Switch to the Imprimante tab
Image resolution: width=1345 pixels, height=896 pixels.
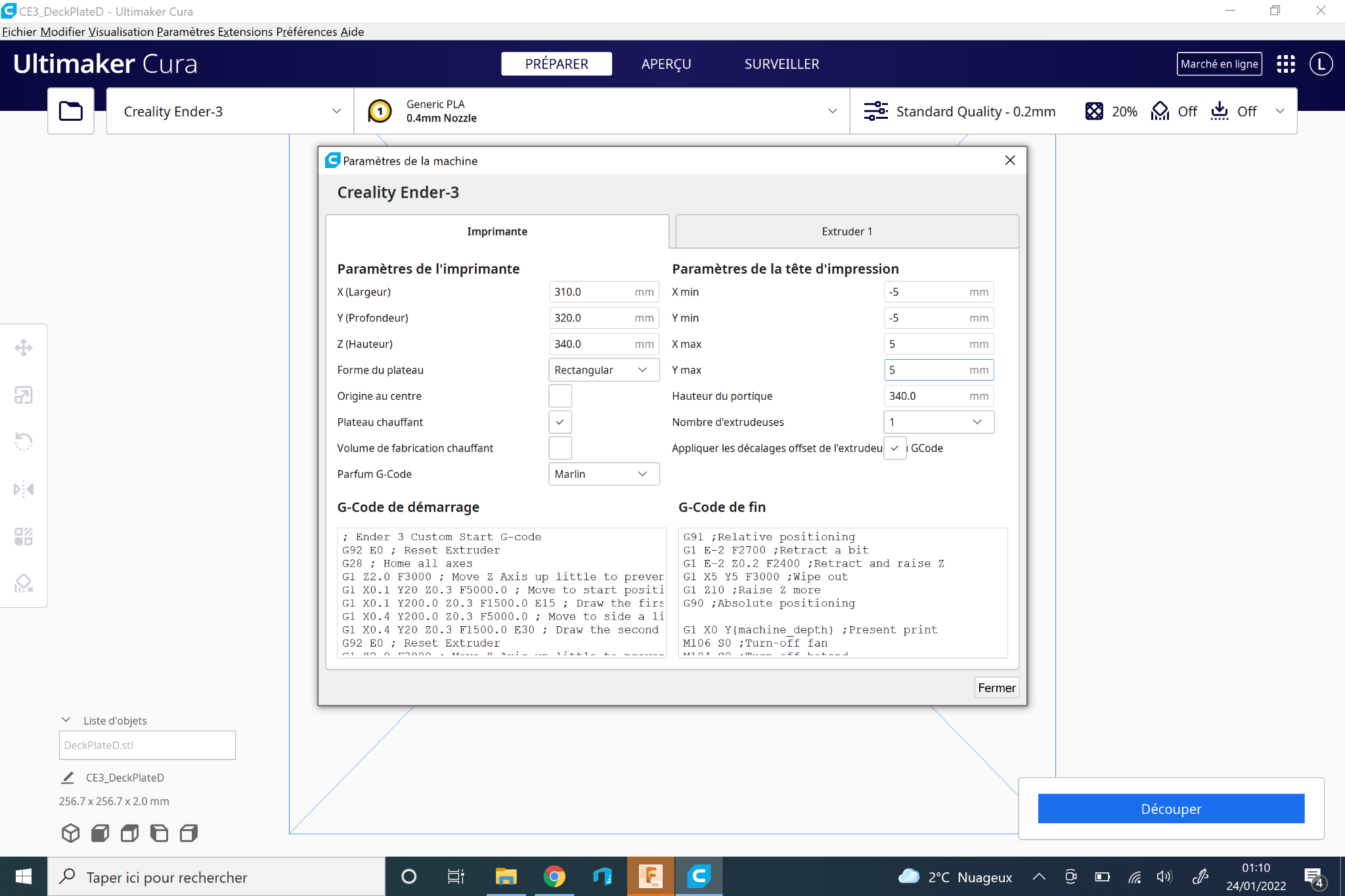497,231
